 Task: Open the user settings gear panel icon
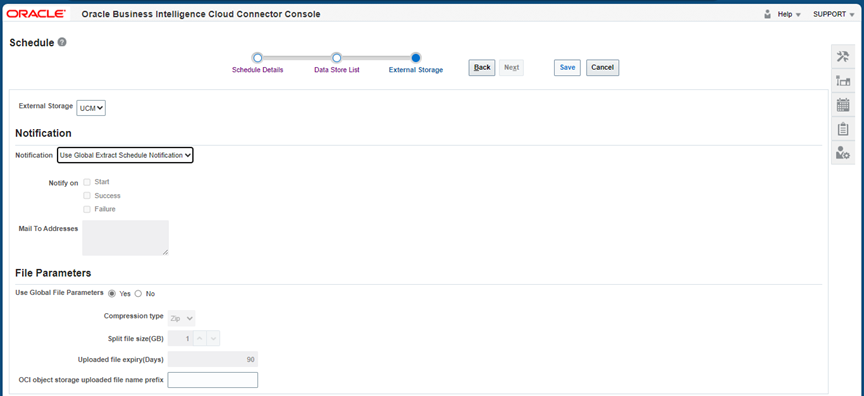tap(843, 153)
